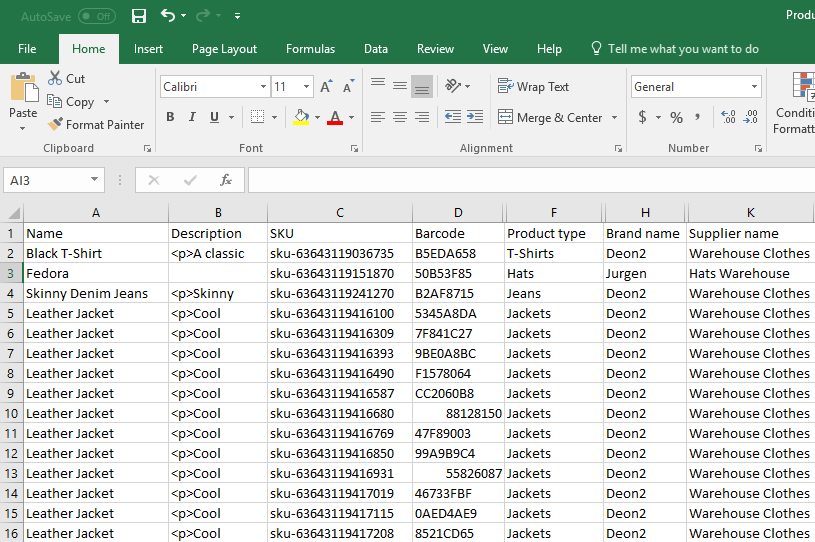Viewport: 815px width, 542px height.
Task: Toggle the AutoSave switch
Action: (96, 16)
